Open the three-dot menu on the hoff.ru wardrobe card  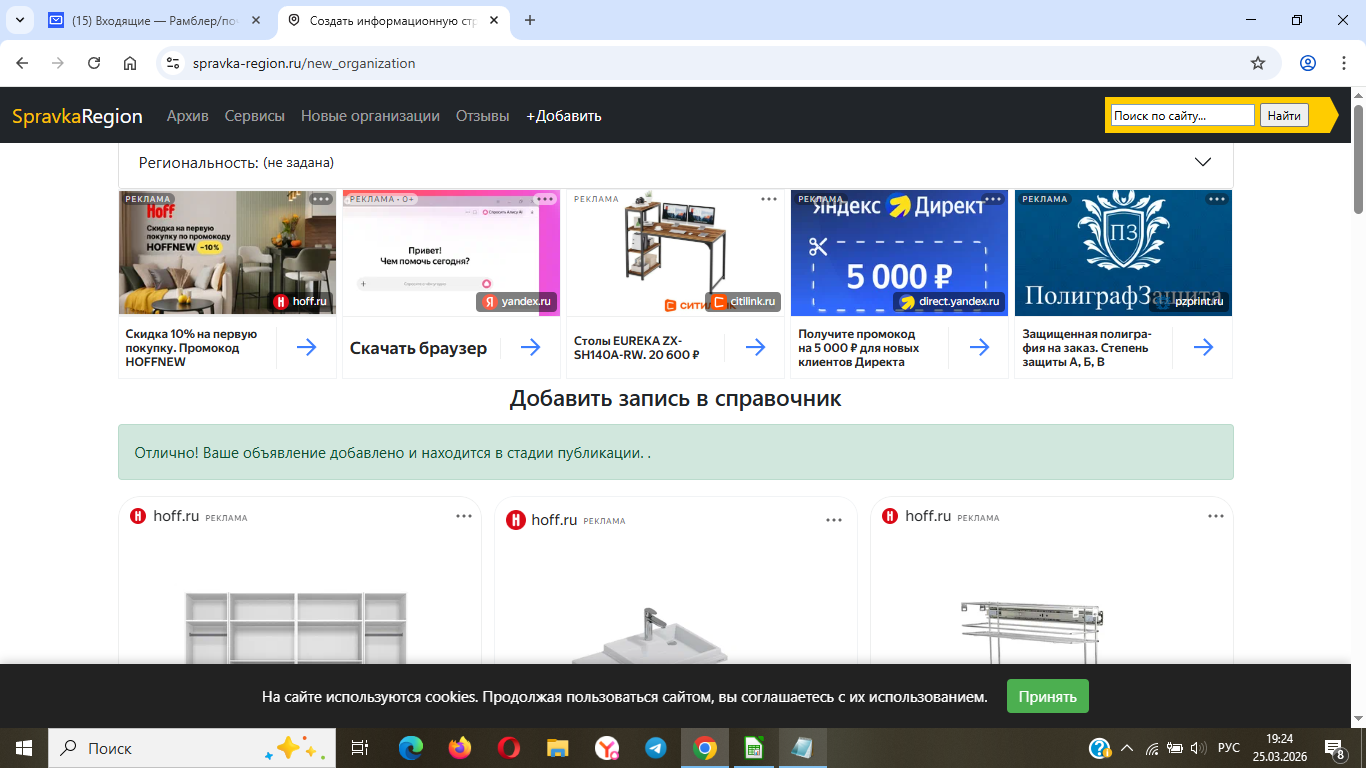[x=464, y=516]
